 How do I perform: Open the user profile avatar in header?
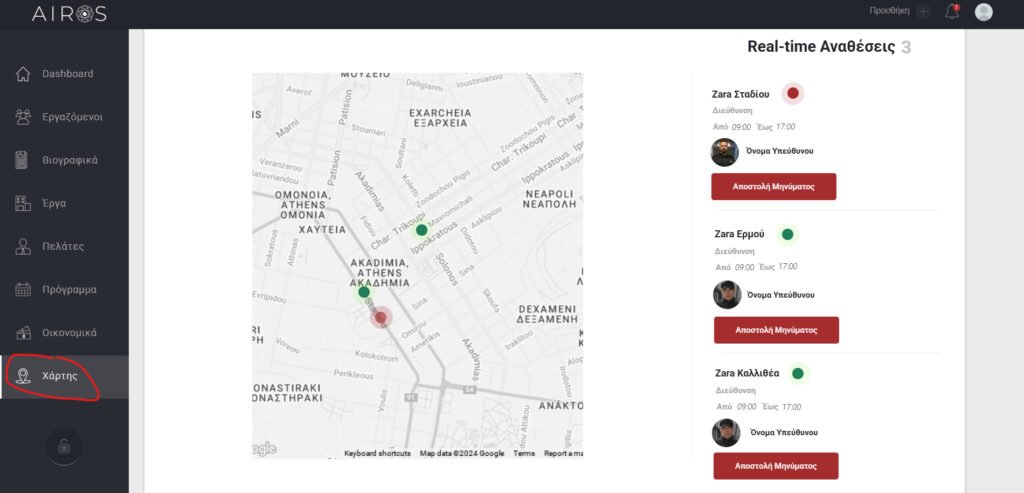(x=984, y=12)
